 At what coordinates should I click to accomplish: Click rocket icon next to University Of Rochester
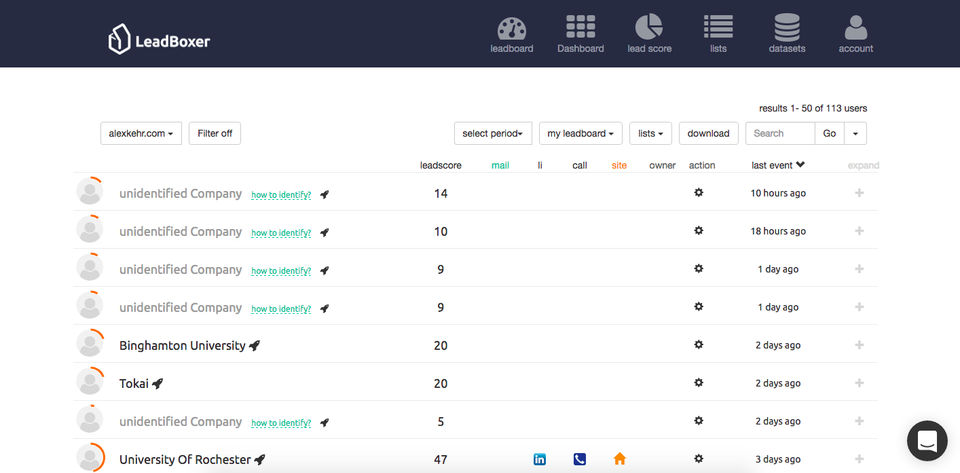click(260, 460)
